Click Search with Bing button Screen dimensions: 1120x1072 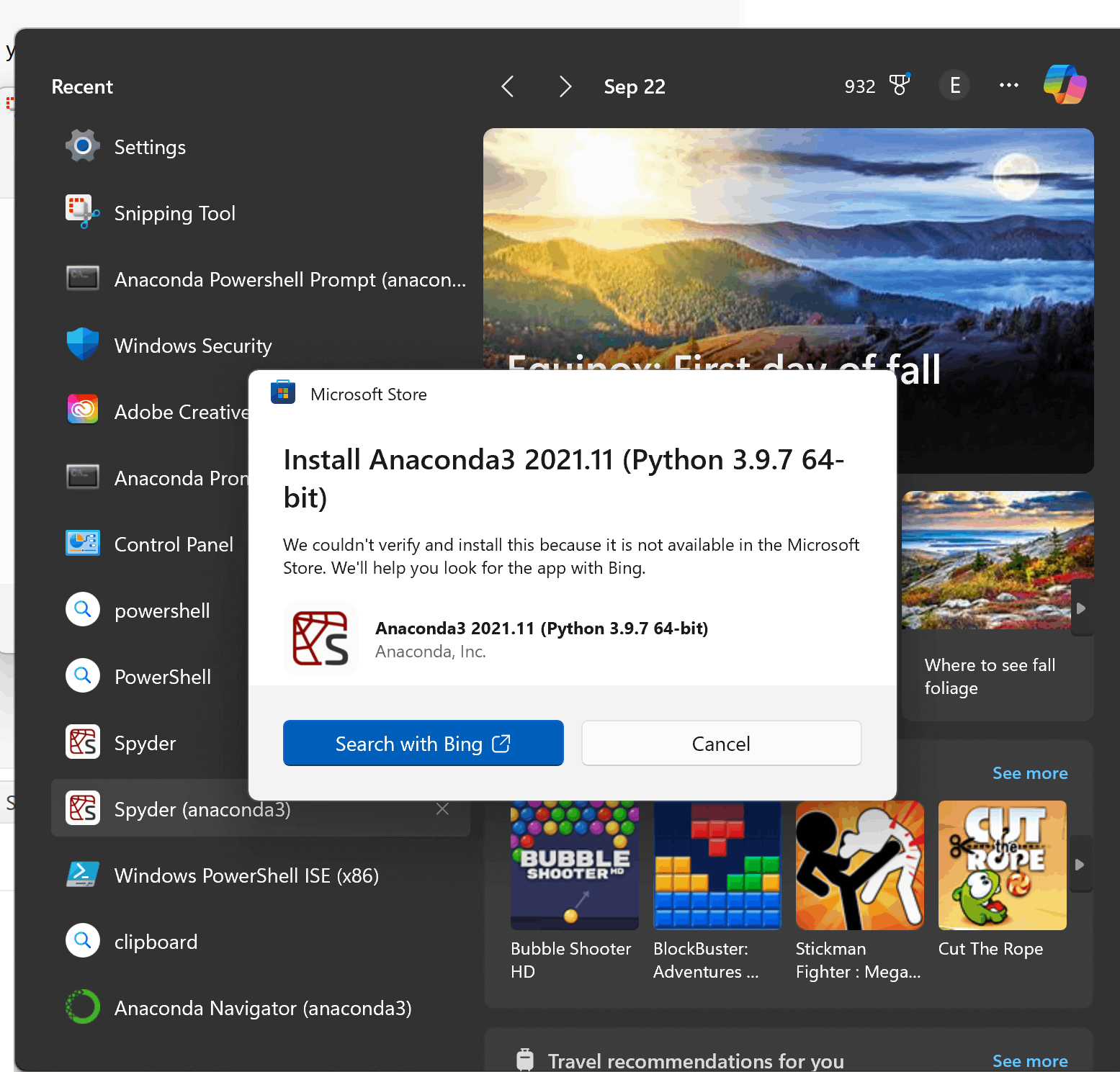point(424,743)
